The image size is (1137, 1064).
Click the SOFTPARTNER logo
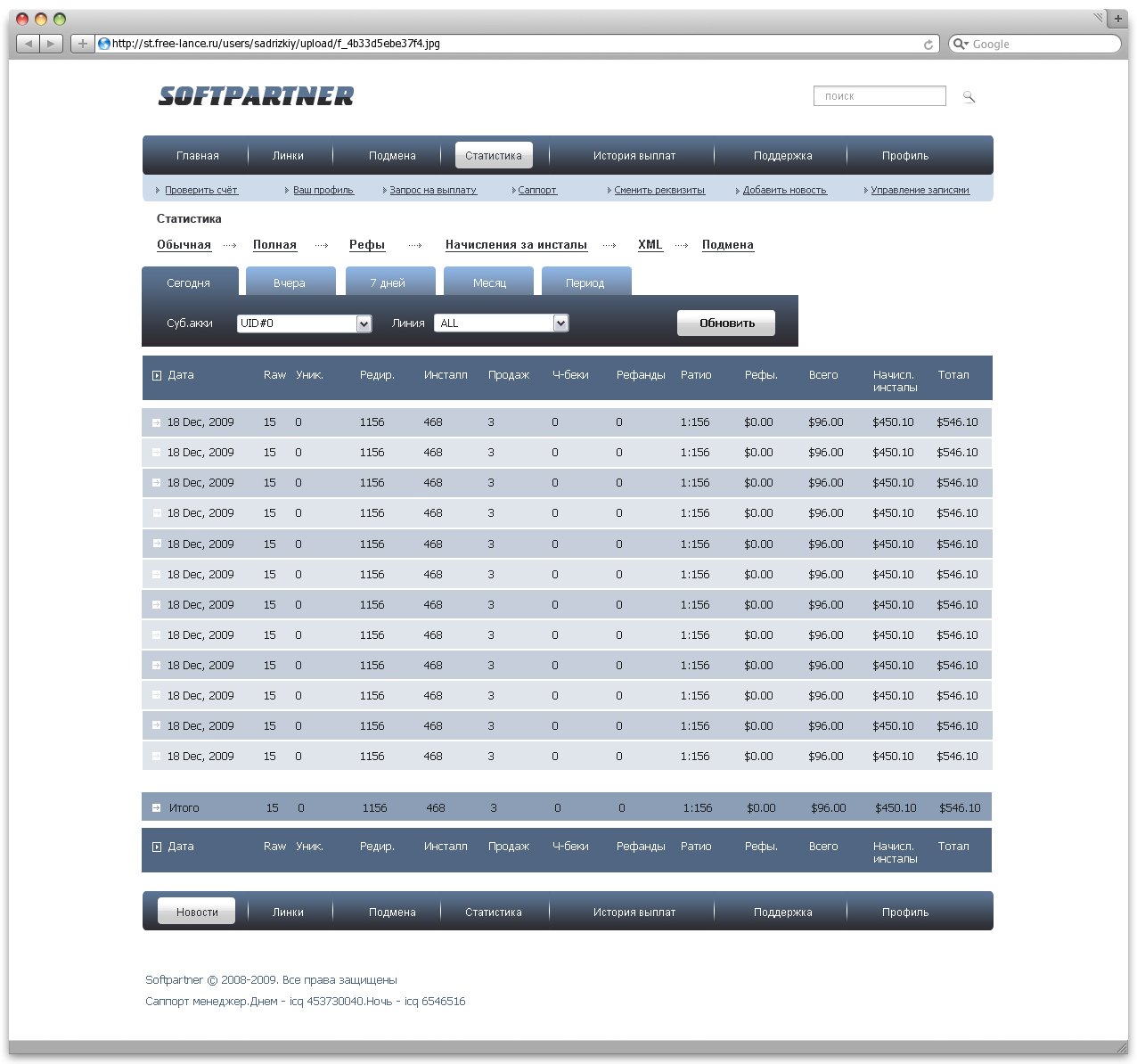click(x=256, y=95)
